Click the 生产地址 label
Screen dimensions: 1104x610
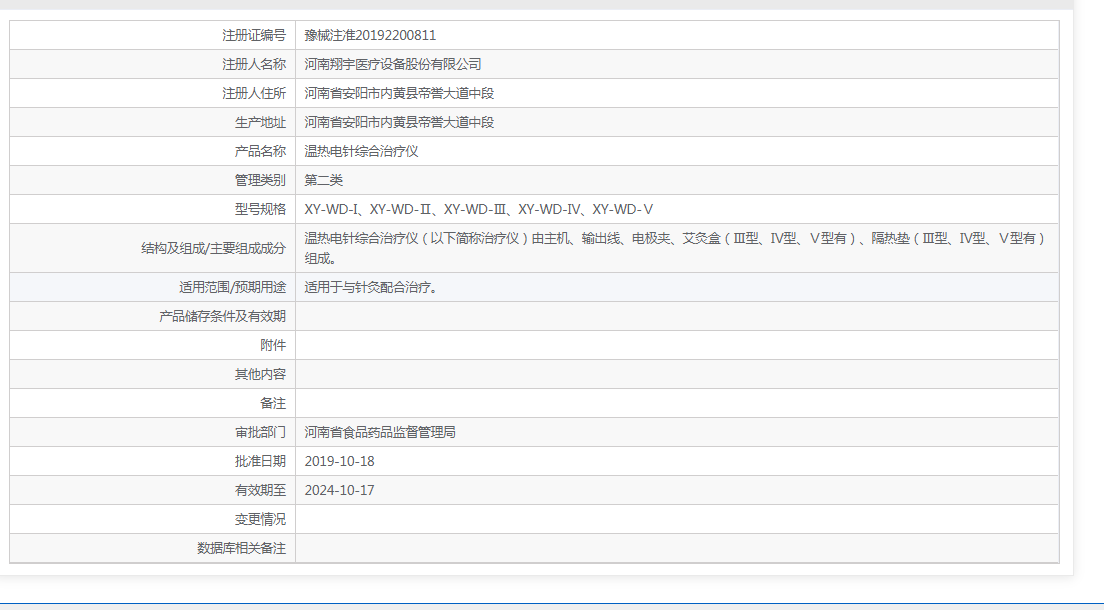click(261, 122)
